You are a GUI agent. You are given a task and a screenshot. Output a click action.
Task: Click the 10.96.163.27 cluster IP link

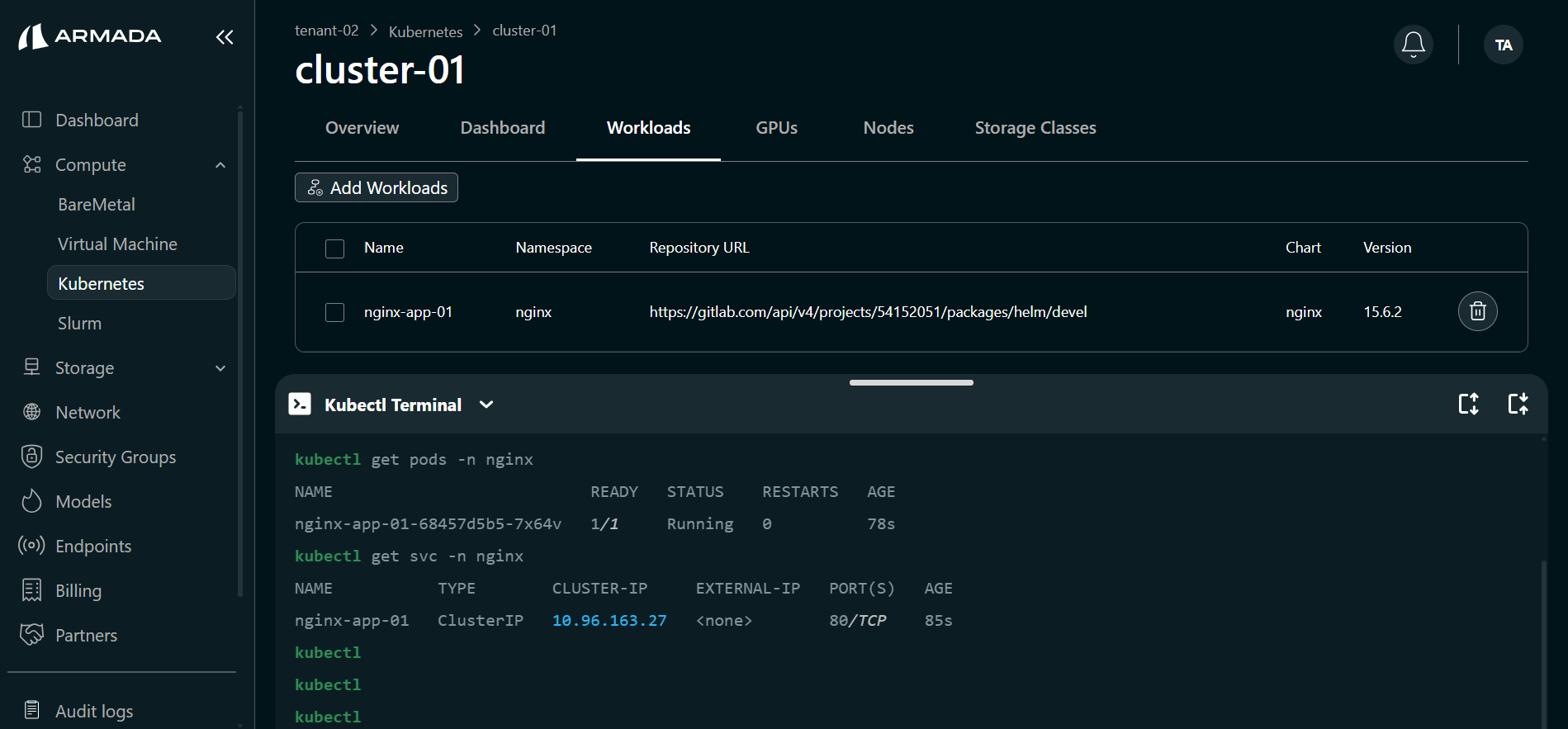609,620
